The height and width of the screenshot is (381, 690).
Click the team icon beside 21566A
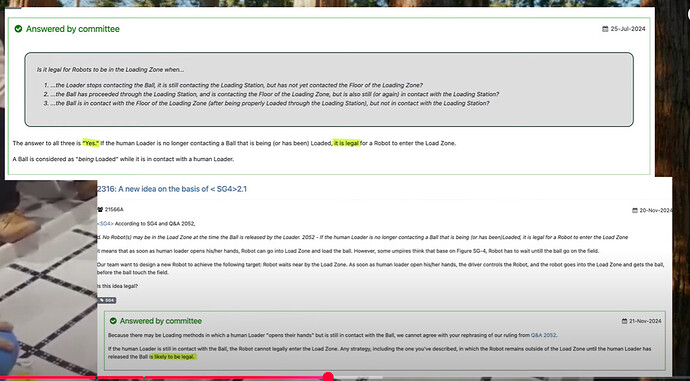pos(100,209)
